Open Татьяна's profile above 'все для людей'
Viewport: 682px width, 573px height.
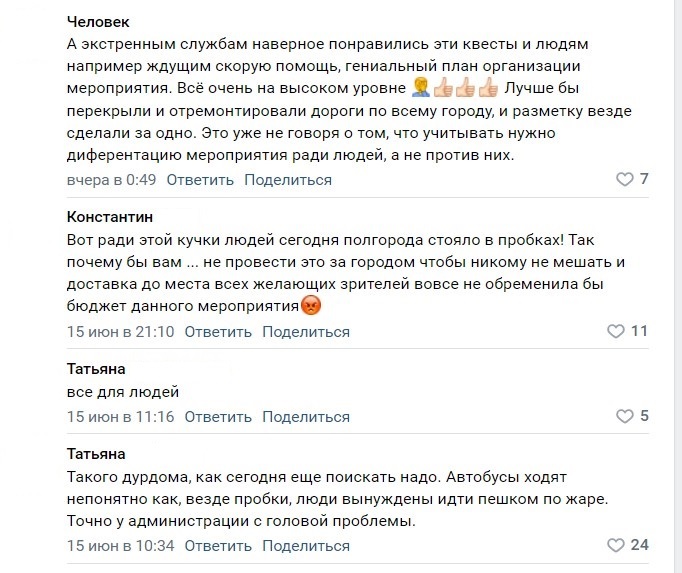pos(96,369)
